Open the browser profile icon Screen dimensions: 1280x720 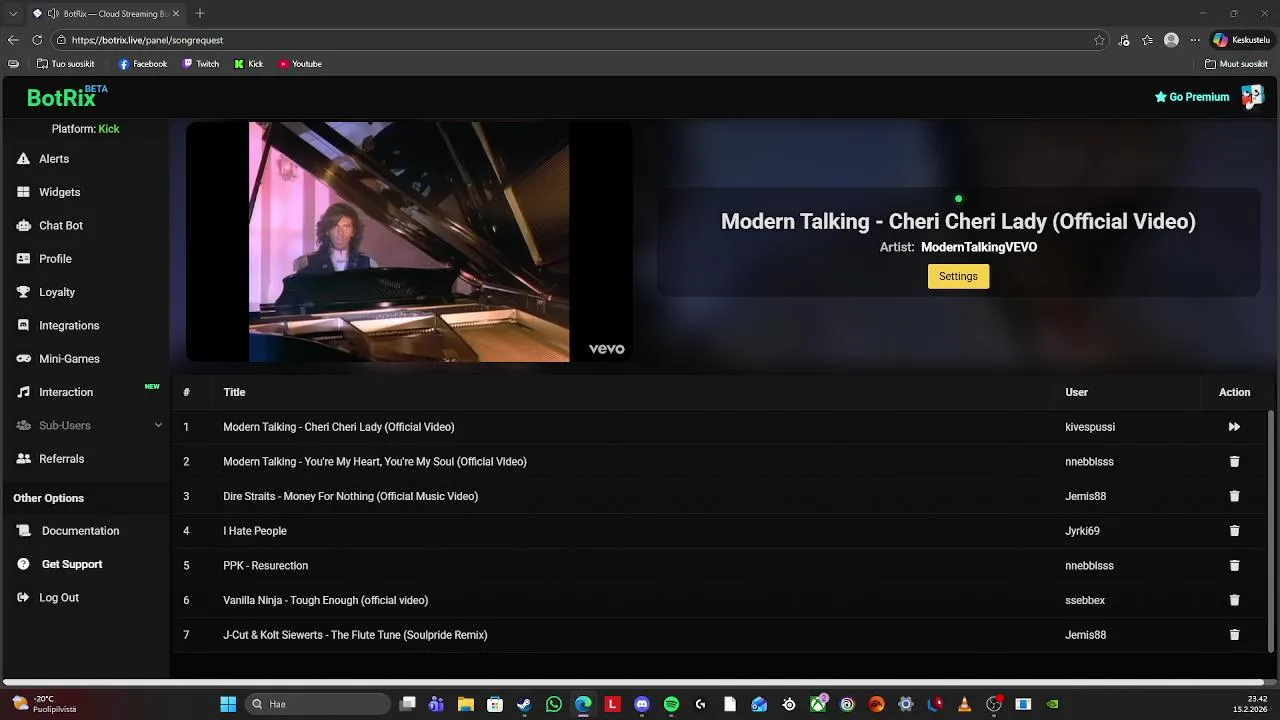tap(1171, 40)
